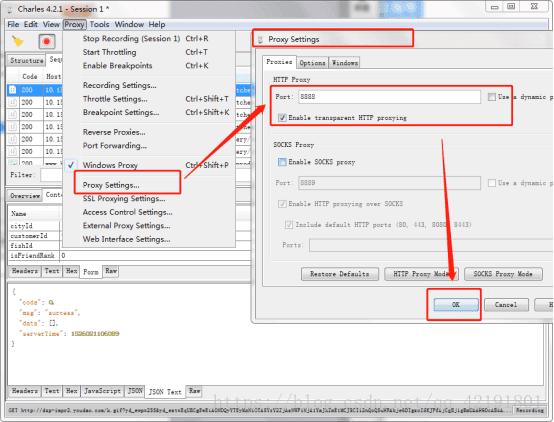Click the HTTP Proxy Port field
Screen dimensions: 554x422
(x=389, y=96)
